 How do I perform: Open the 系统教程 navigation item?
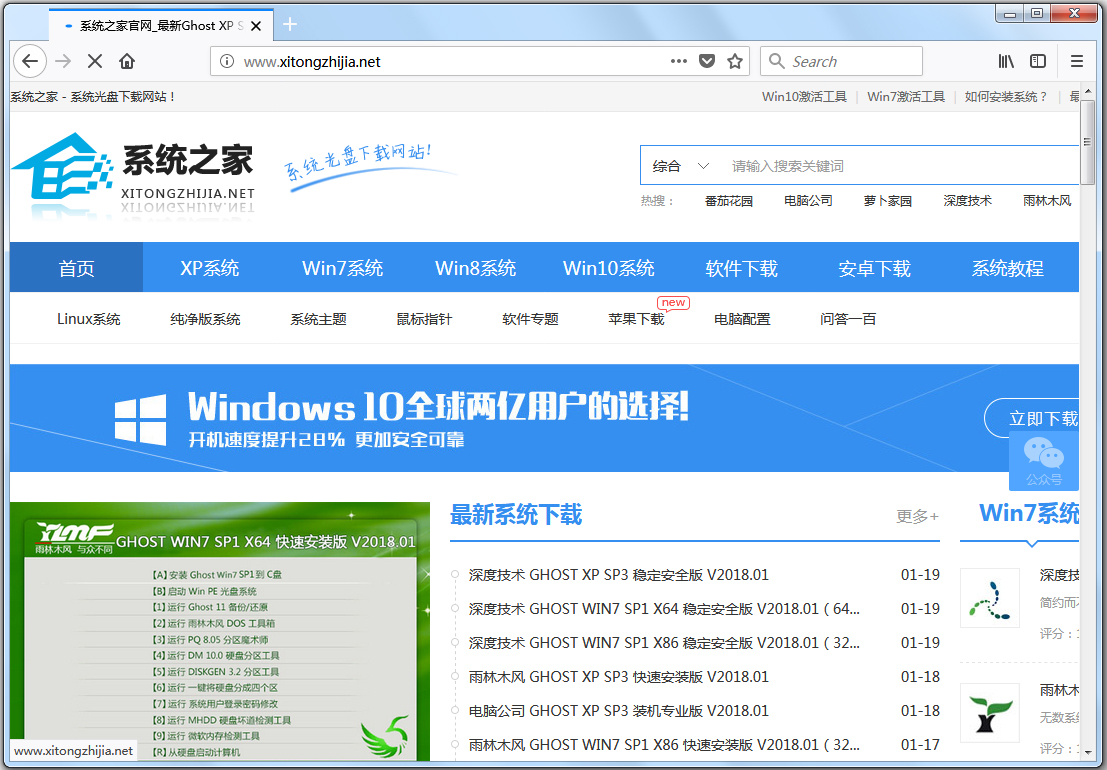pyautogui.click(x=1007, y=268)
